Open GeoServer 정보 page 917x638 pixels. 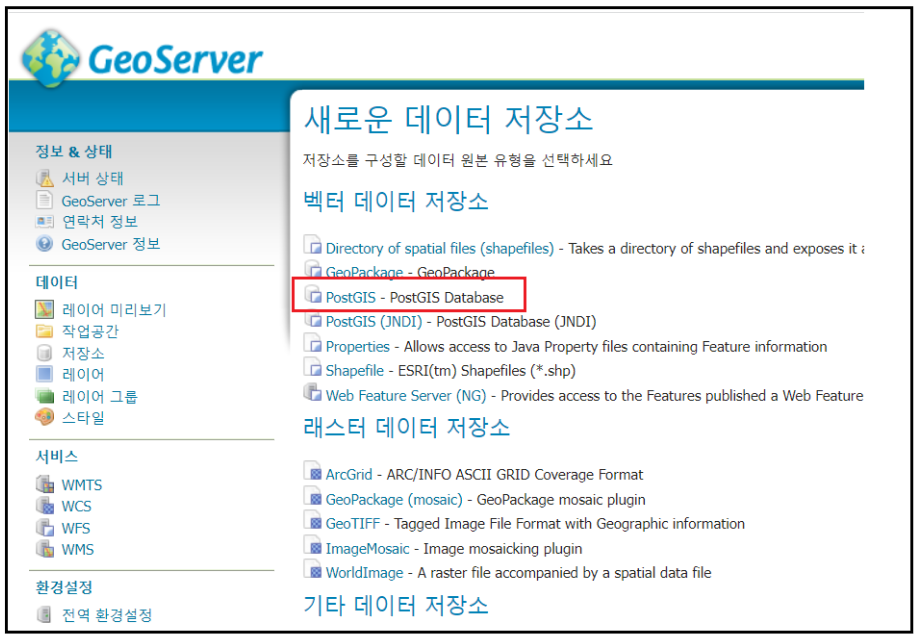click(111, 244)
